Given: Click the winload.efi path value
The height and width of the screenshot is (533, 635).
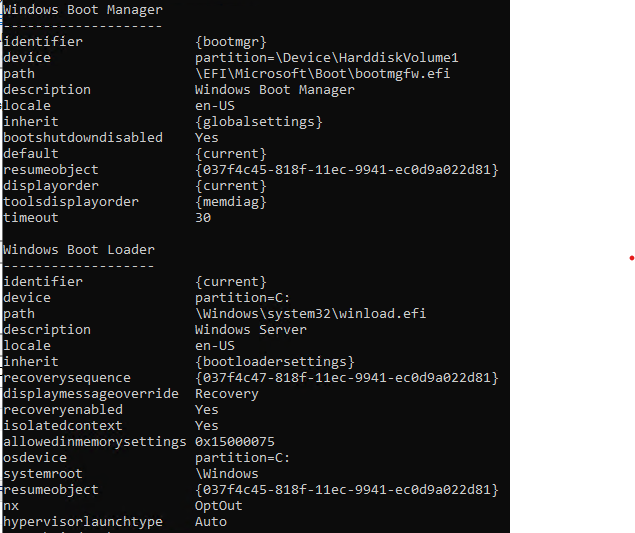Looking at the screenshot, I should click(x=310, y=314).
